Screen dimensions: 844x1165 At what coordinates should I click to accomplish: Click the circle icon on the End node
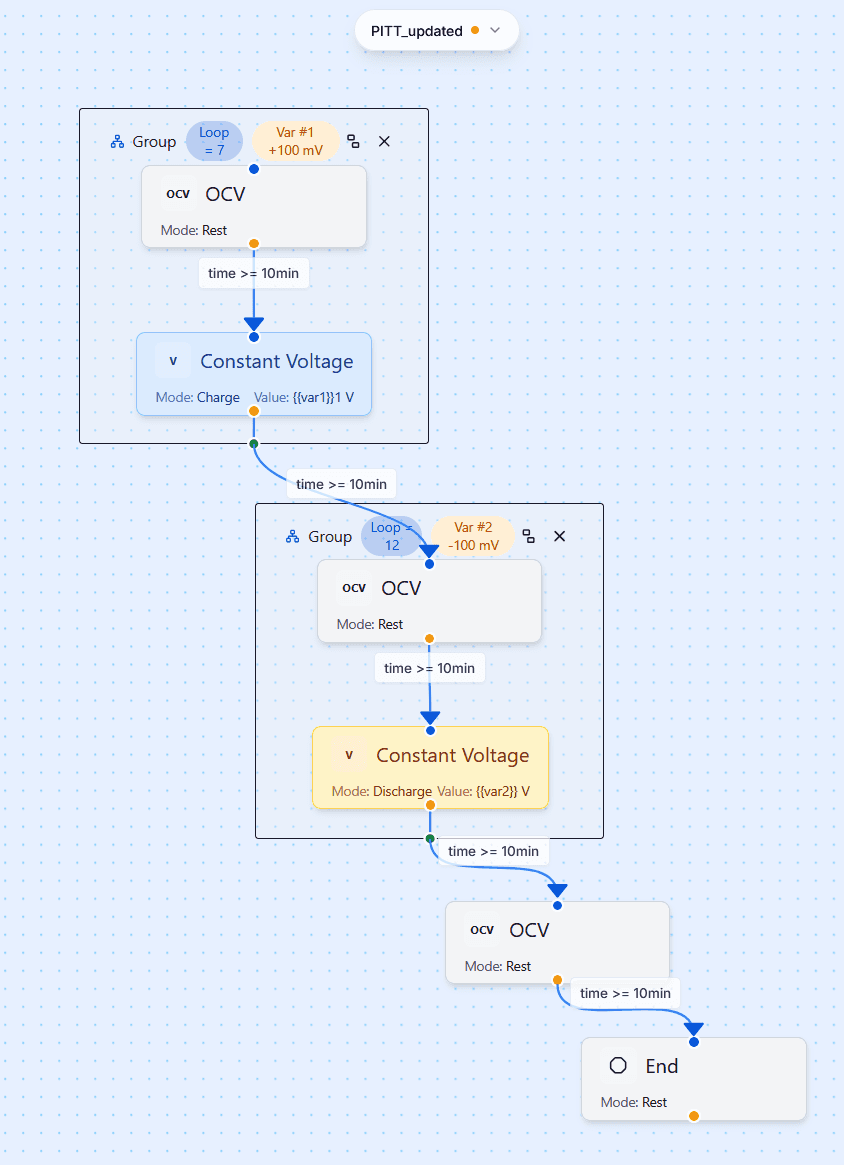[618, 1066]
